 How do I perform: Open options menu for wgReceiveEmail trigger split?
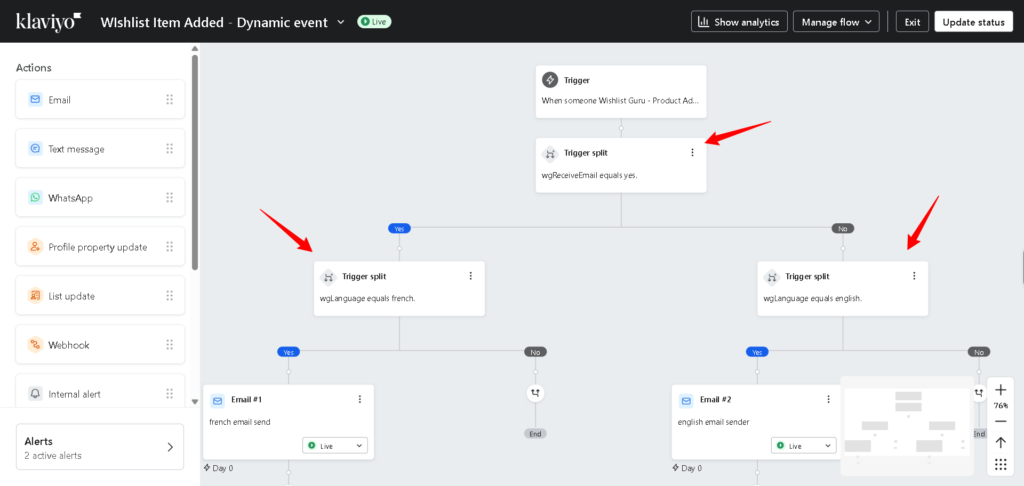pyautogui.click(x=692, y=153)
